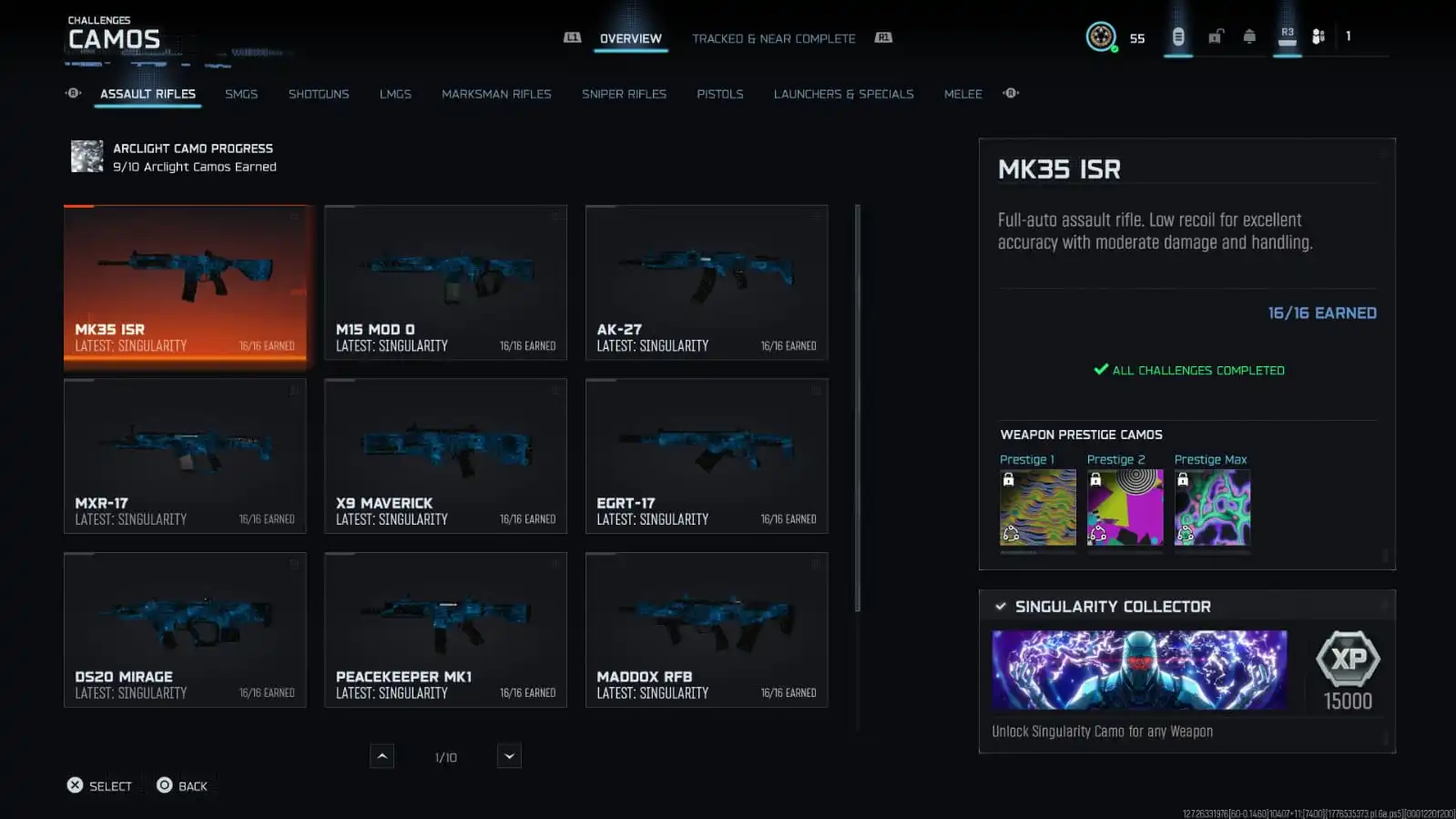Screen dimensions: 1456x819
Task: Click the R3 button prompt icon
Action: click(x=1288, y=36)
